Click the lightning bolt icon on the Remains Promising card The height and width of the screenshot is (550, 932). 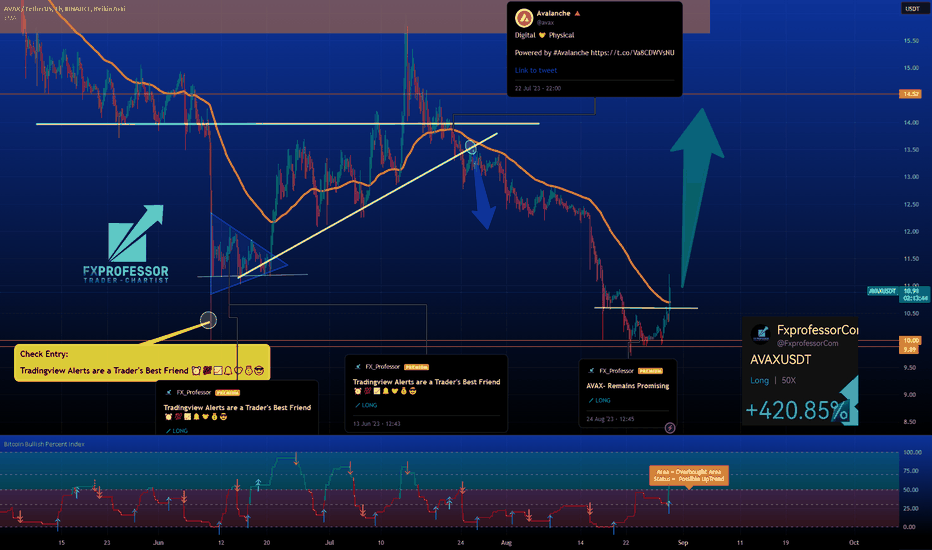click(x=670, y=428)
